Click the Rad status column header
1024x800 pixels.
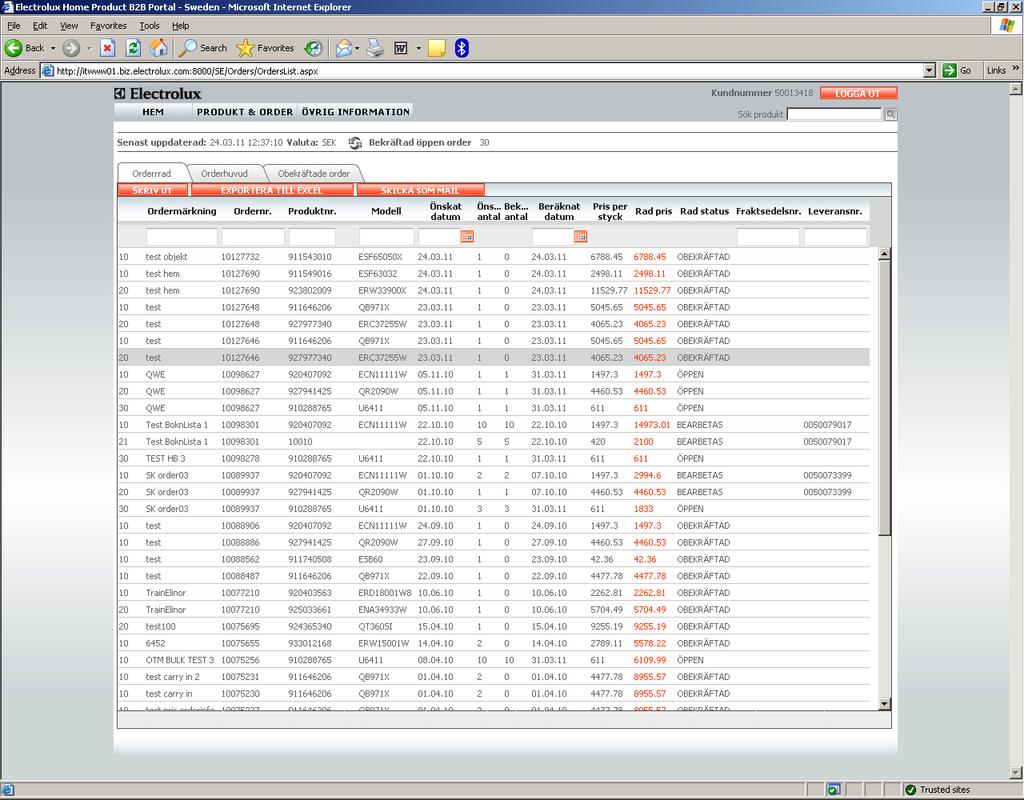click(x=704, y=211)
